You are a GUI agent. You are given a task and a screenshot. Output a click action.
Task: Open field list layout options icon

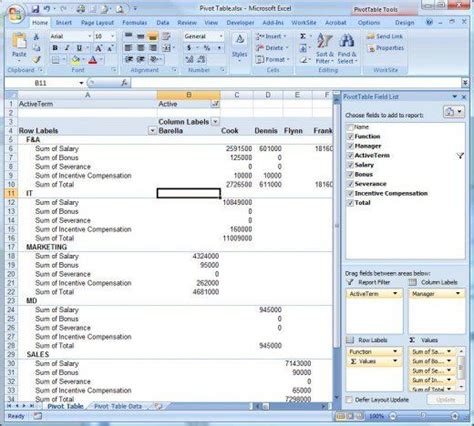453,111
